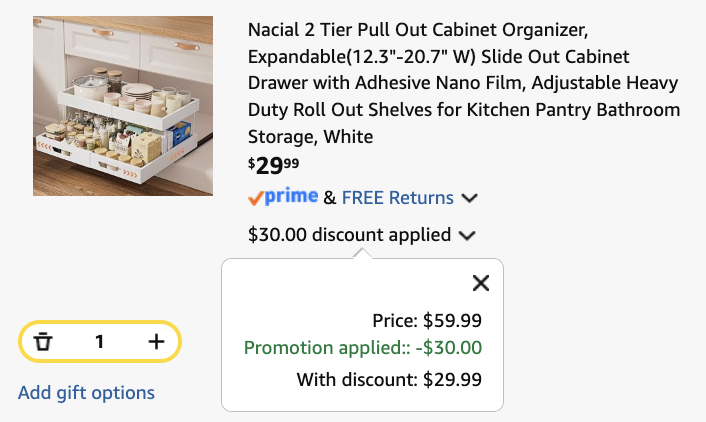Click the Price: $59.99 line in popover
Screen dimensions: 706x422
pos(427,321)
